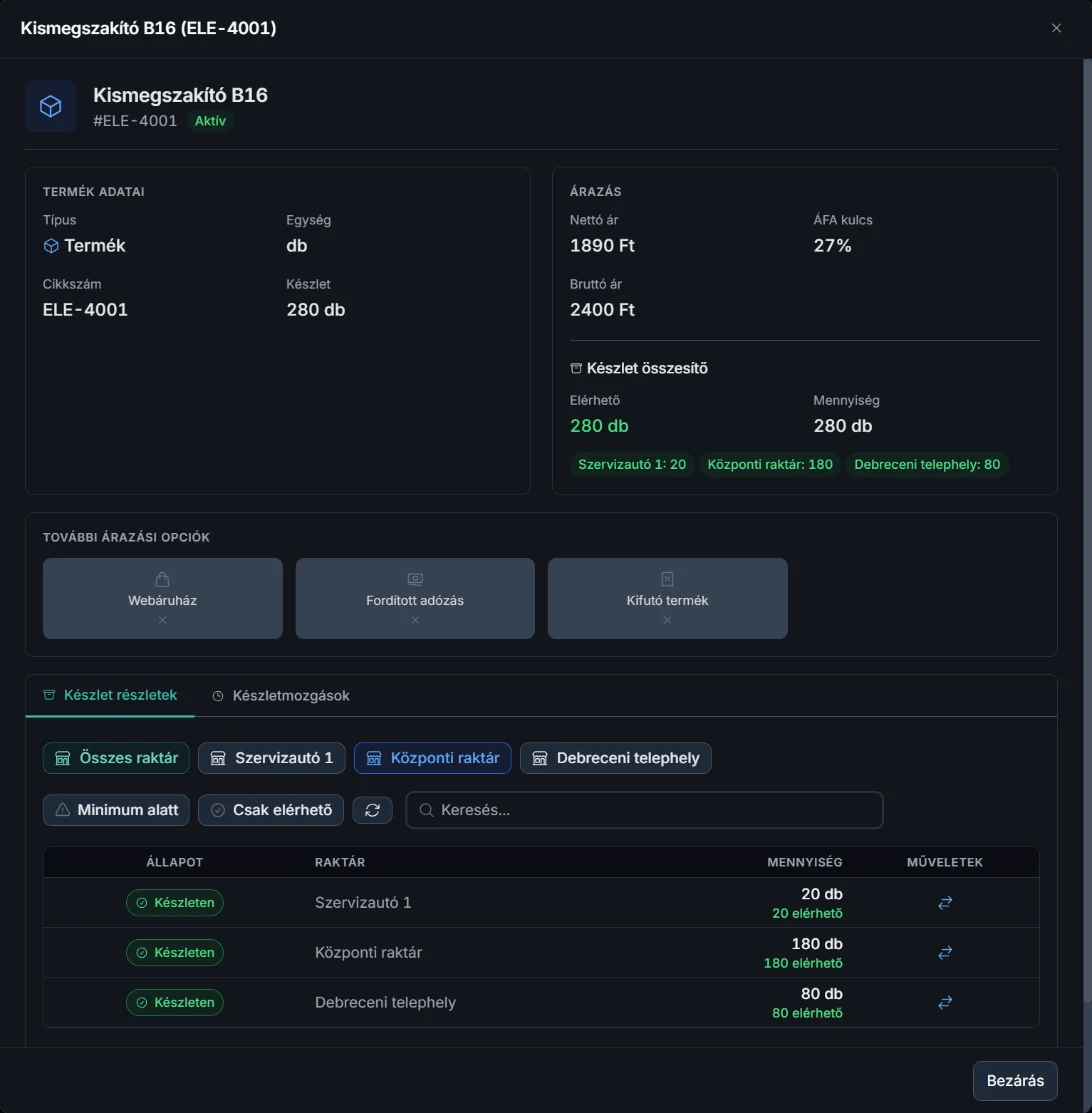This screenshot has height=1113, width=1092.
Task: Click the Központi raktár: 180 stock chip
Action: coord(770,464)
